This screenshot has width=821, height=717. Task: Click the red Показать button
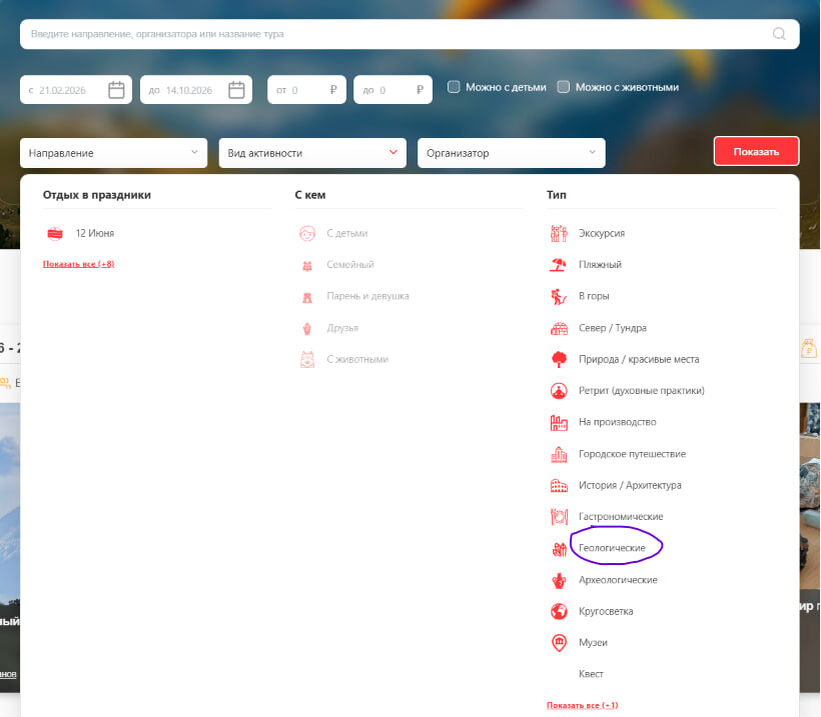click(756, 151)
